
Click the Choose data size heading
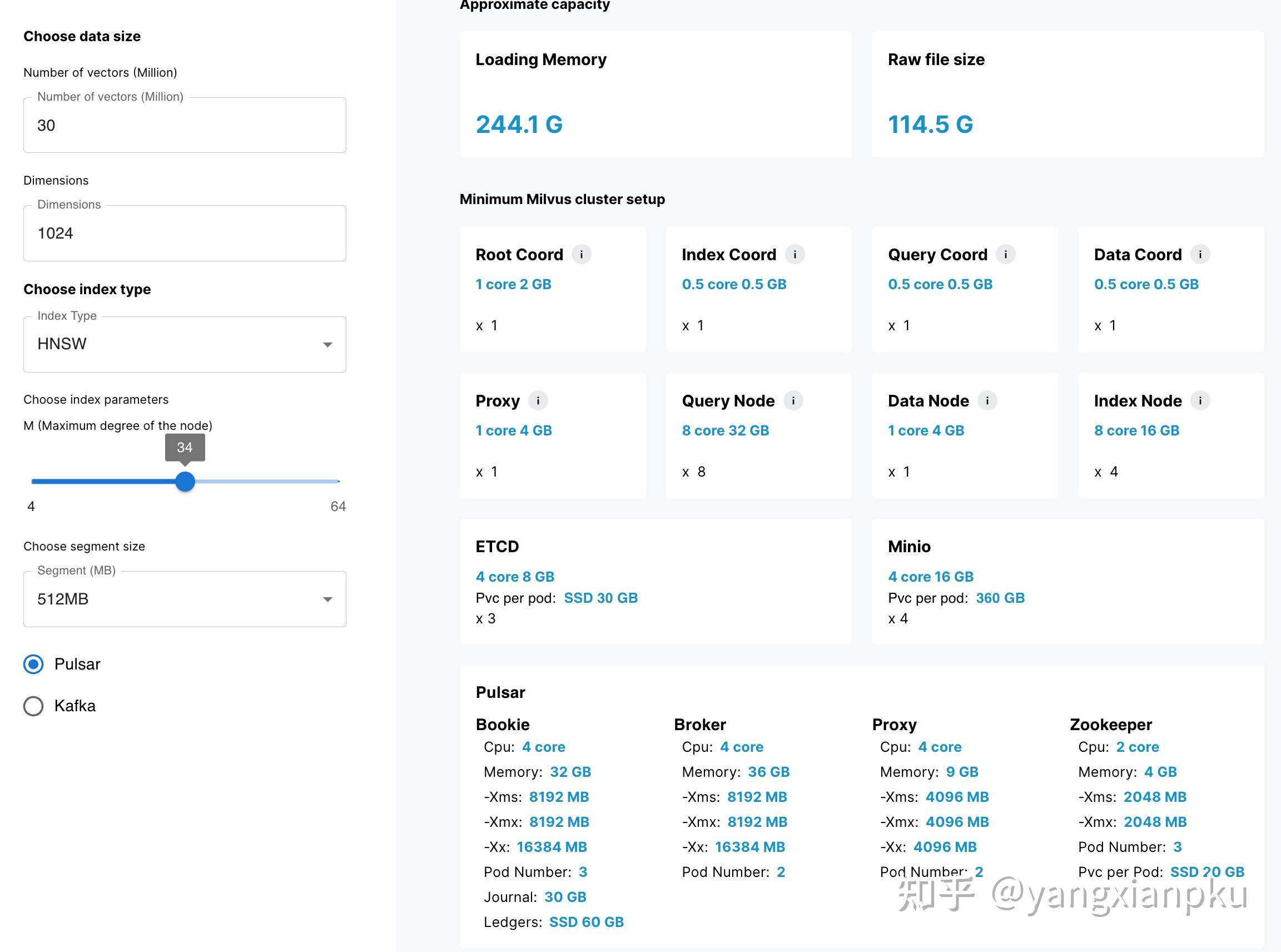coord(82,36)
